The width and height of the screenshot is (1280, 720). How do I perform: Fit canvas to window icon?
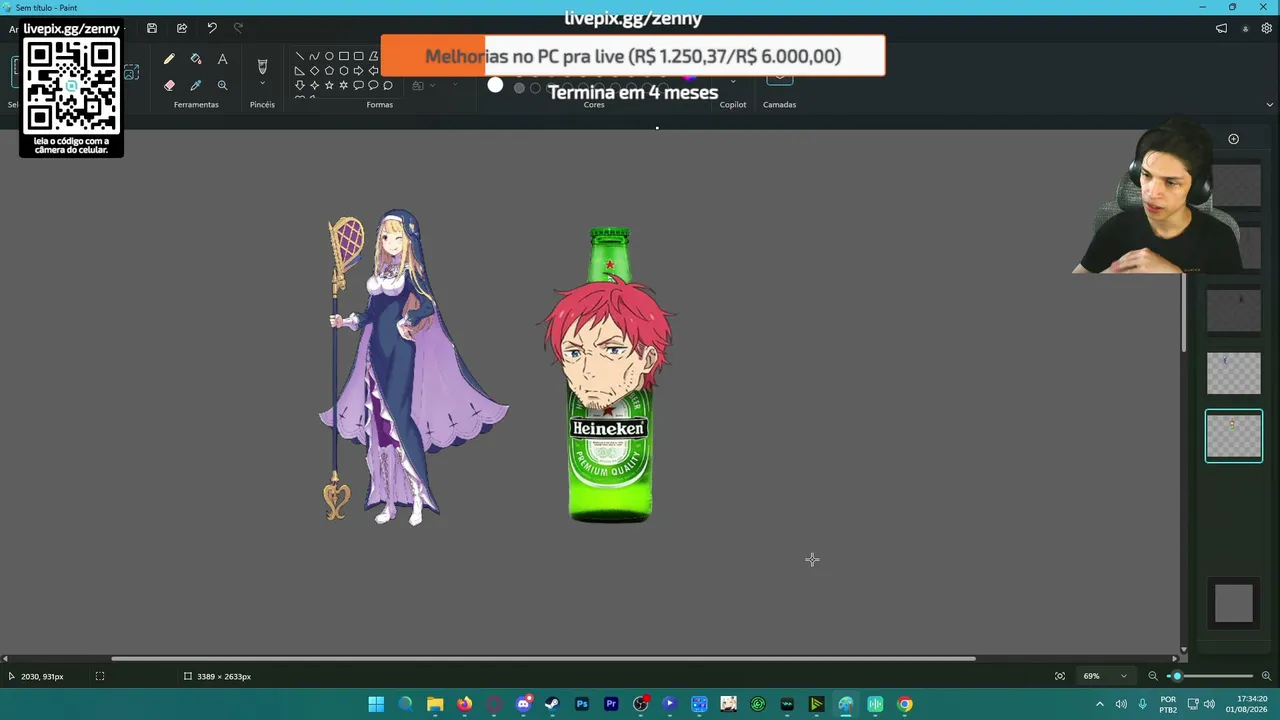tap(1060, 676)
